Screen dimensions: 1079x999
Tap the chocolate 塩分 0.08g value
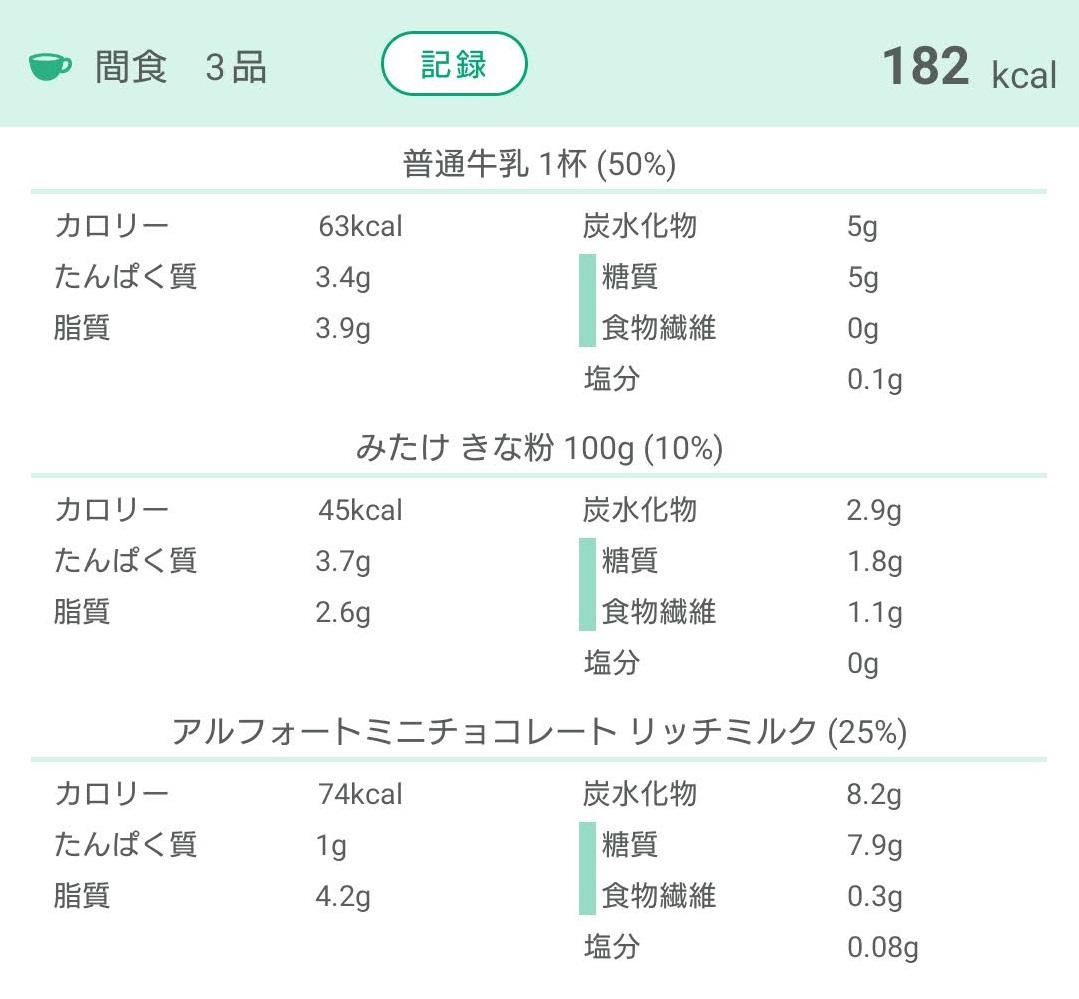tap(882, 947)
